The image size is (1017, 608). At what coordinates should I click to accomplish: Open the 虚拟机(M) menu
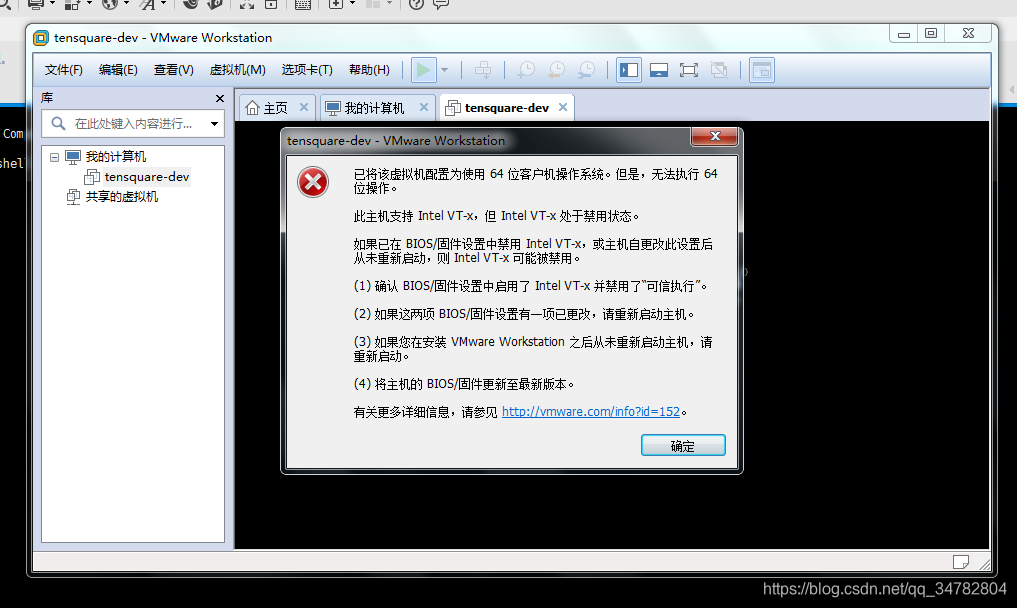pyautogui.click(x=237, y=69)
